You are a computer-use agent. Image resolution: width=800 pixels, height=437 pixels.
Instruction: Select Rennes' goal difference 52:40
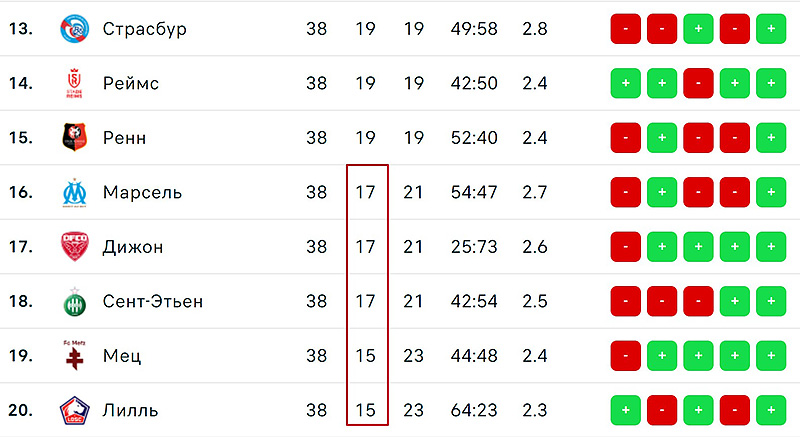click(x=474, y=138)
